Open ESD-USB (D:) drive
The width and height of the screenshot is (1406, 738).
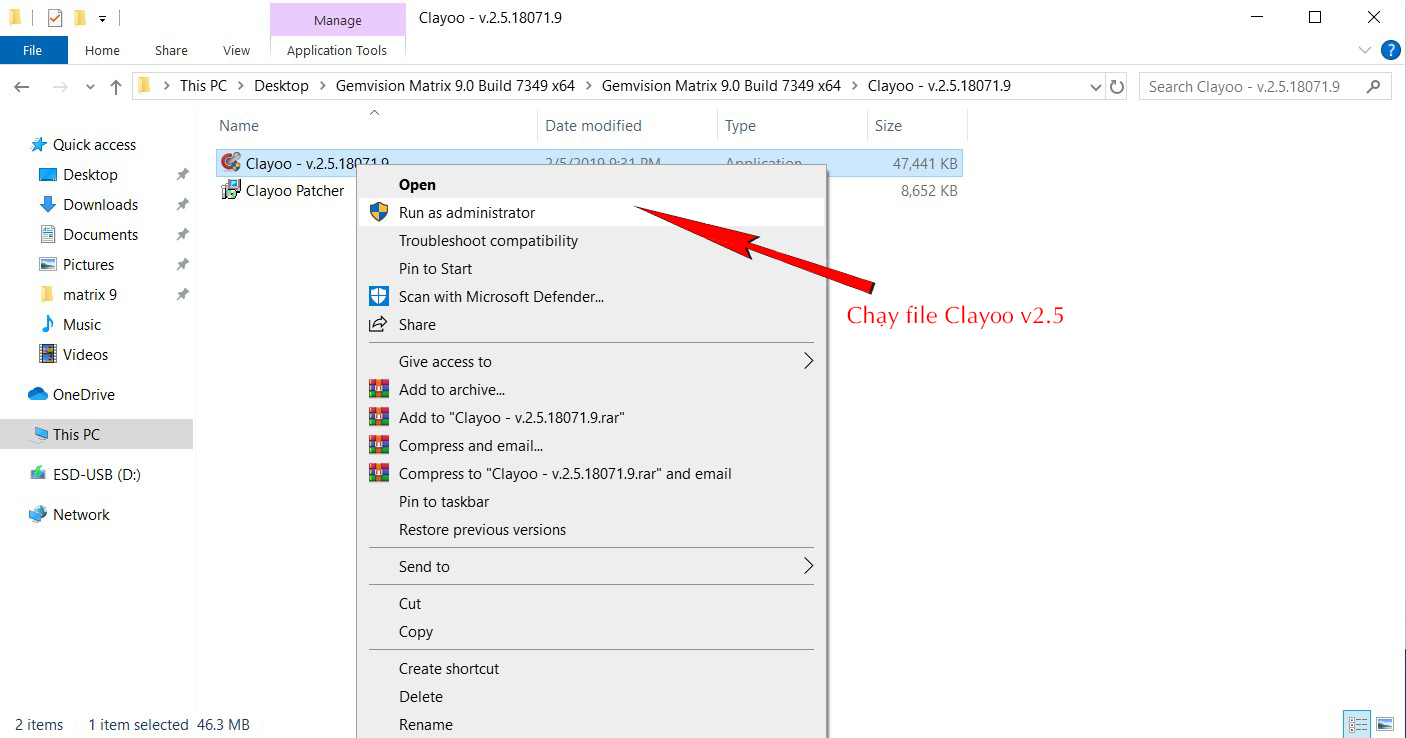(x=96, y=475)
